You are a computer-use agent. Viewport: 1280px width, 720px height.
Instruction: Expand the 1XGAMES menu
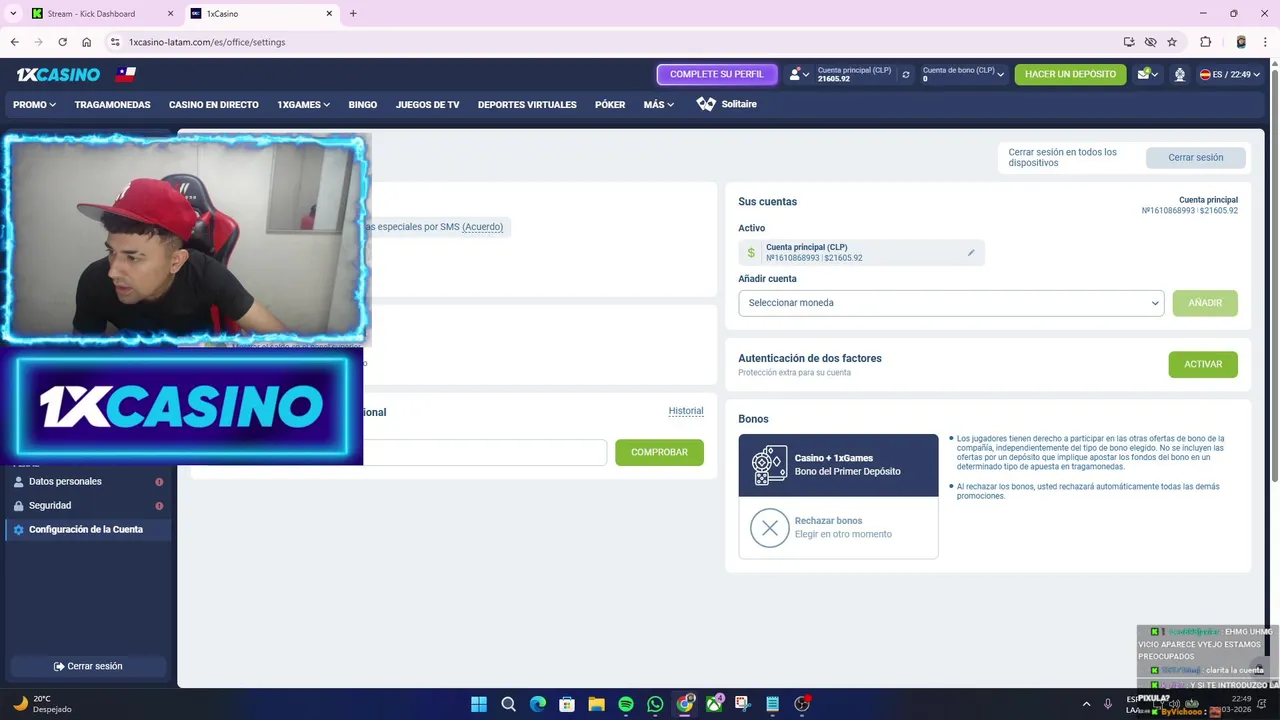(x=303, y=104)
